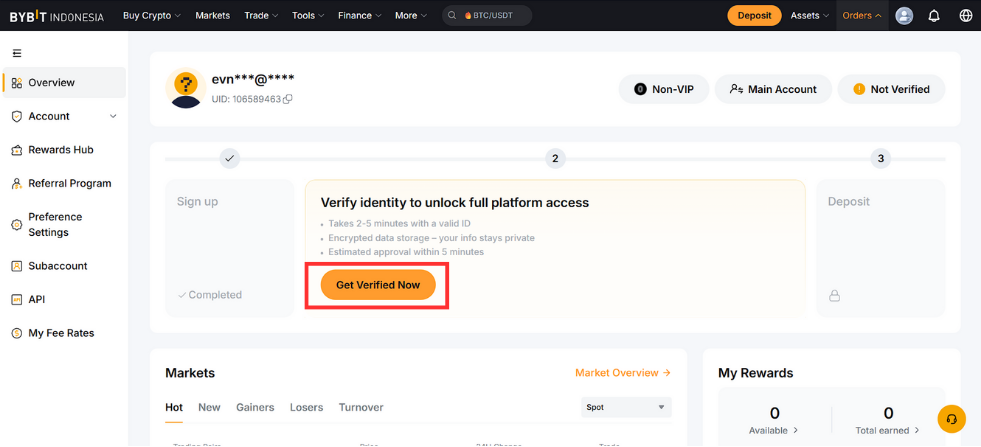Viewport: 981px width, 447px height.
Task: Click the API sidebar icon
Action: pyautogui.click(x=17, y=300)
